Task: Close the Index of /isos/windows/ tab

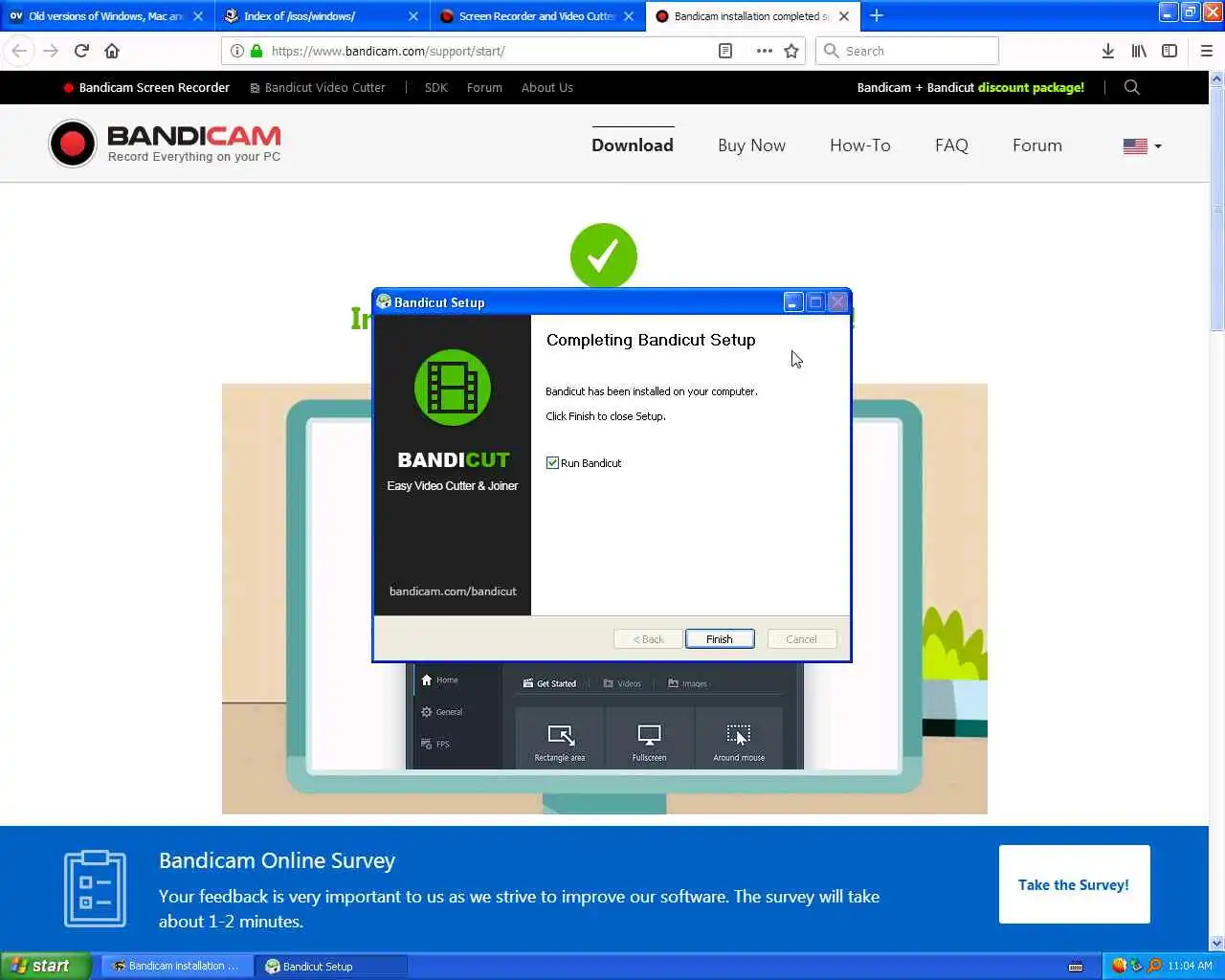Action: coord(413,16)
